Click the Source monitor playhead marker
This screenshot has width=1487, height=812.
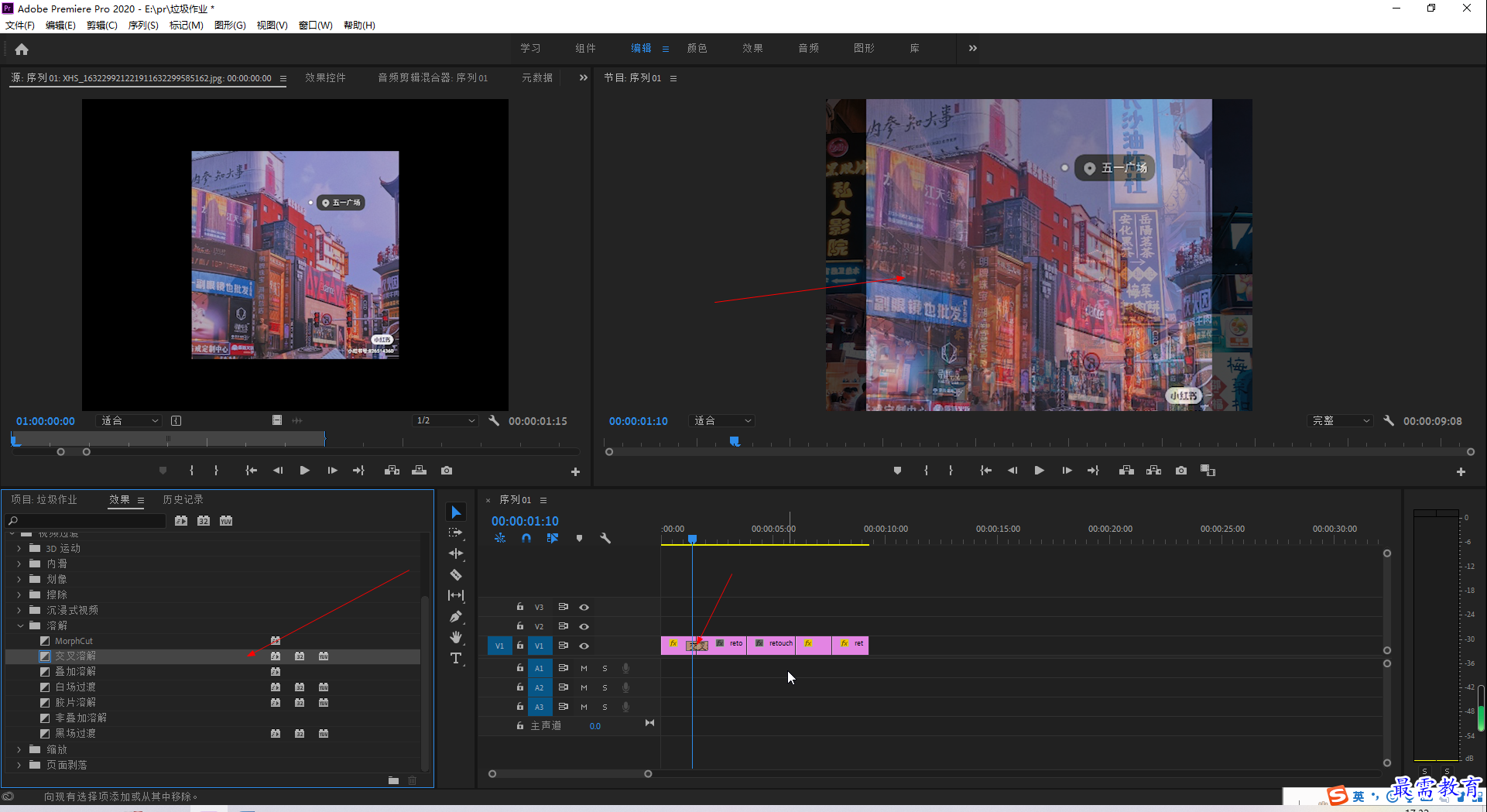point(15,440)
